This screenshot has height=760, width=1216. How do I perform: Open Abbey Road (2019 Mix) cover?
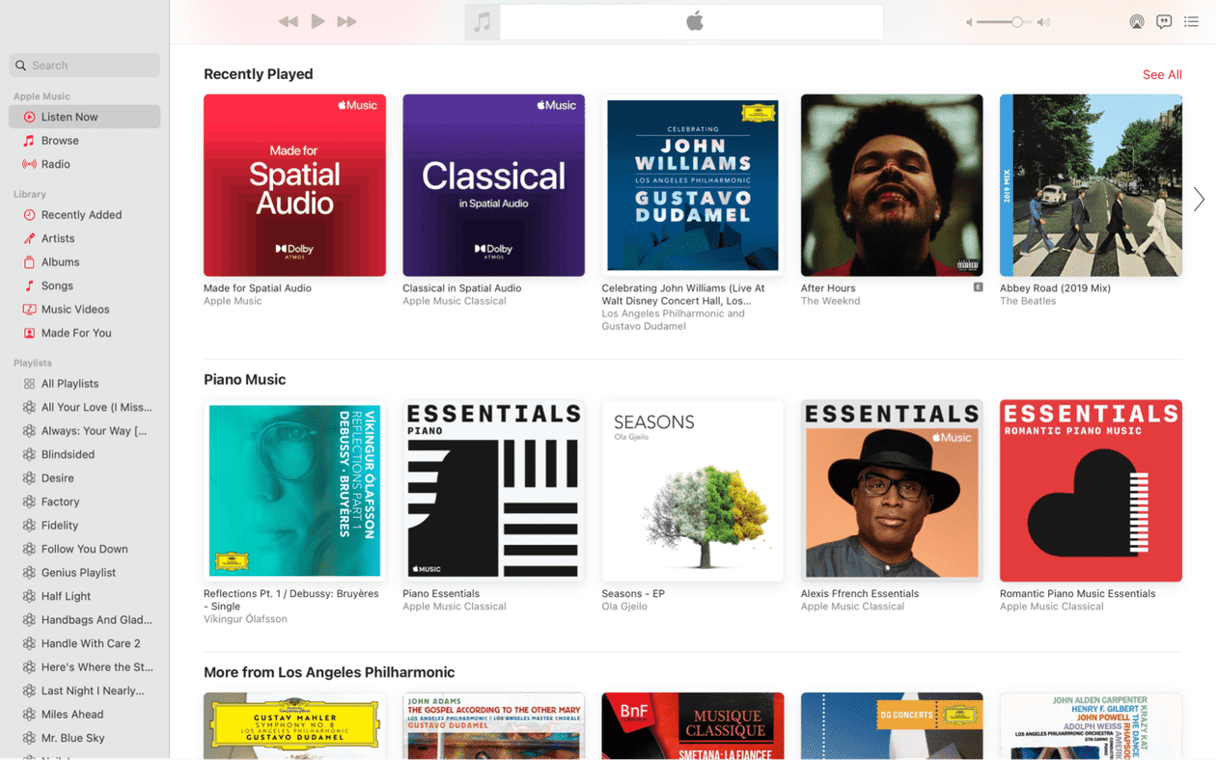pos(1091,185)
